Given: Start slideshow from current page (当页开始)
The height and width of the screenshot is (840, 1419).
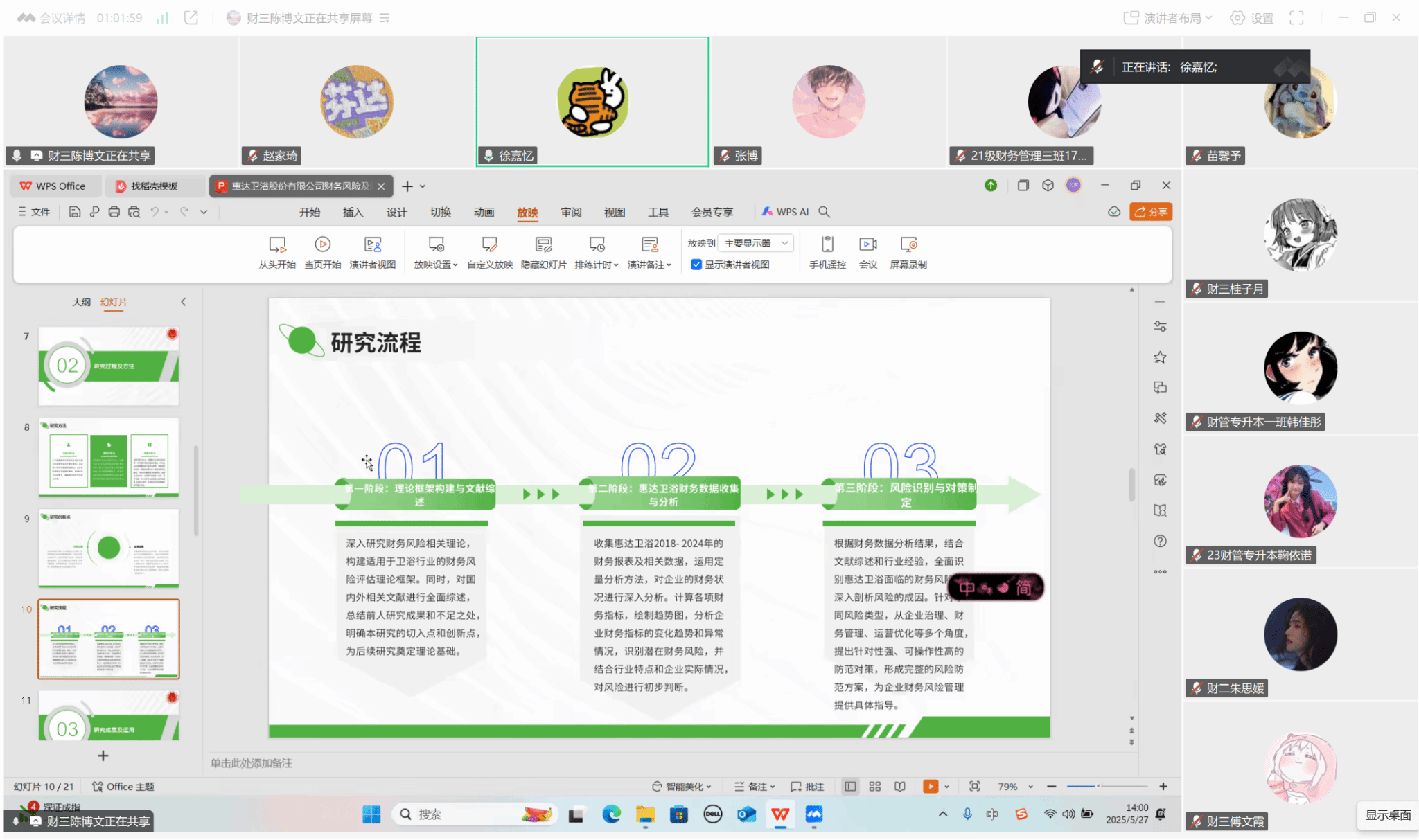Looking at the screenshot, I should click(x=322, y=252).
